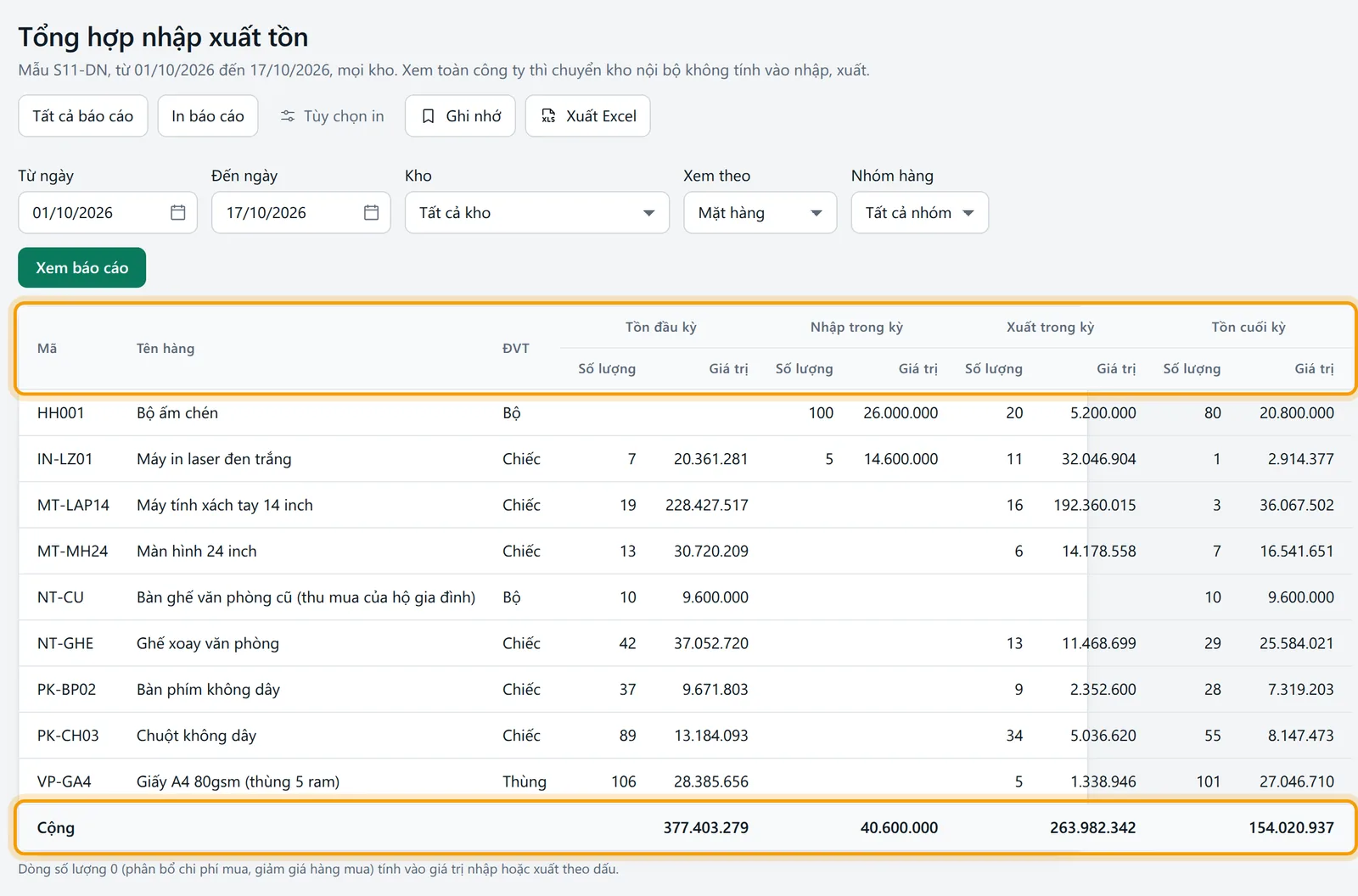Click the Tùy chọn in text label
The image size is (1358, 896).
coord(344,116)
